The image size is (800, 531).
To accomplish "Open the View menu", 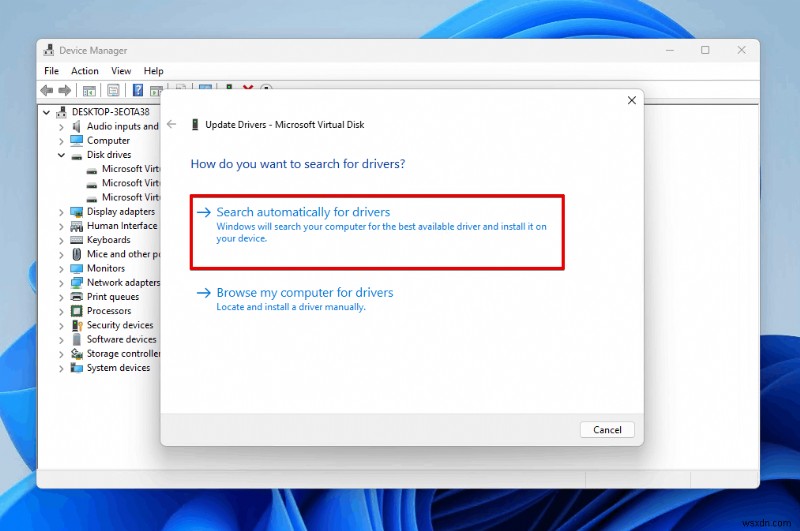I will tap(121, 71).
